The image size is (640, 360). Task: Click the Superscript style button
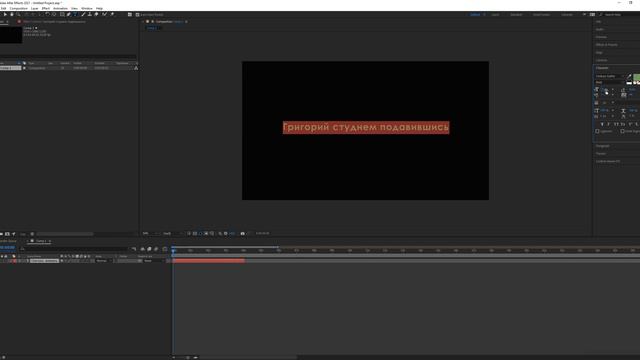630,124
